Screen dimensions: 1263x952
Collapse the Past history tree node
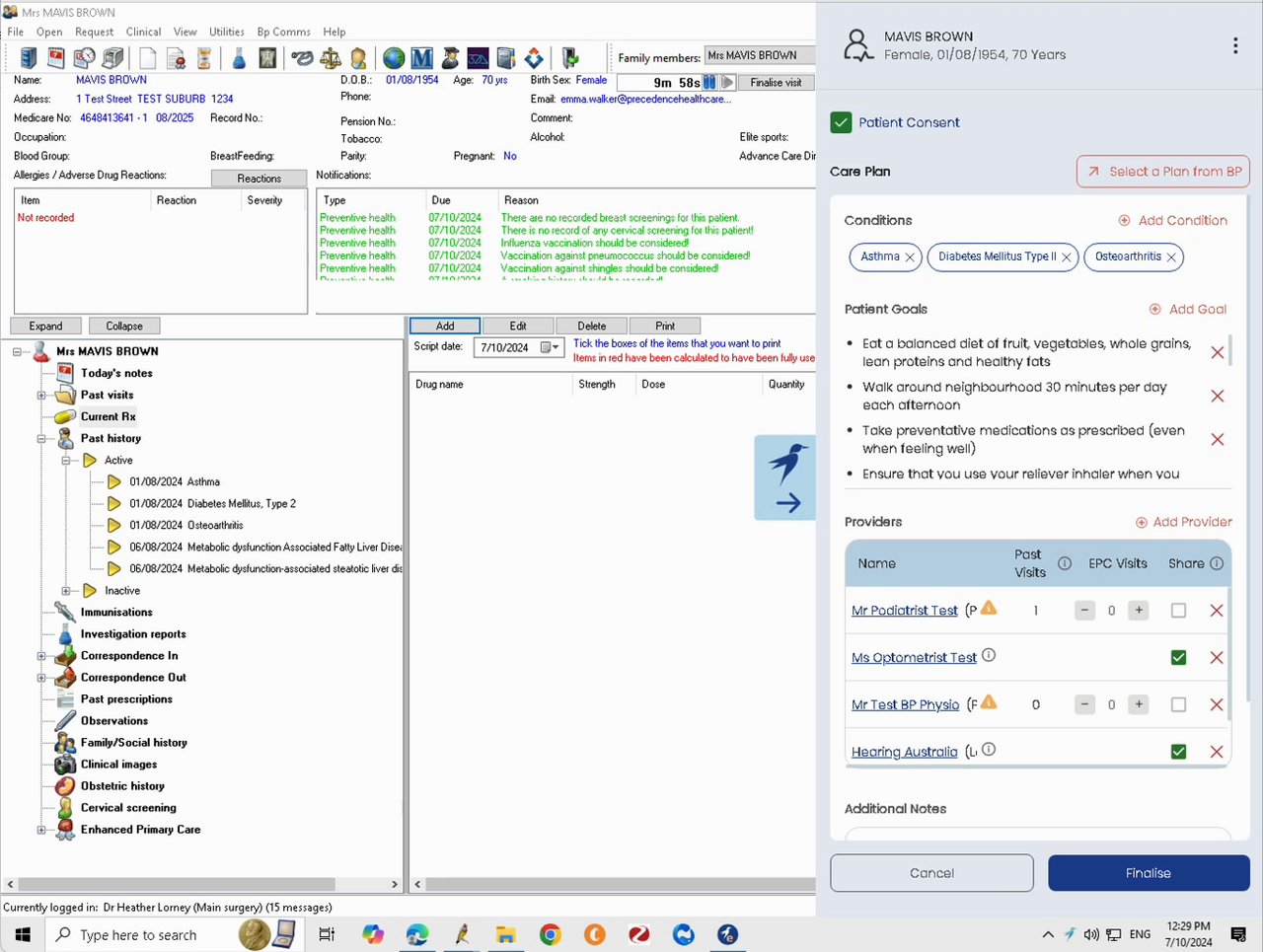[x=41, y=439]
